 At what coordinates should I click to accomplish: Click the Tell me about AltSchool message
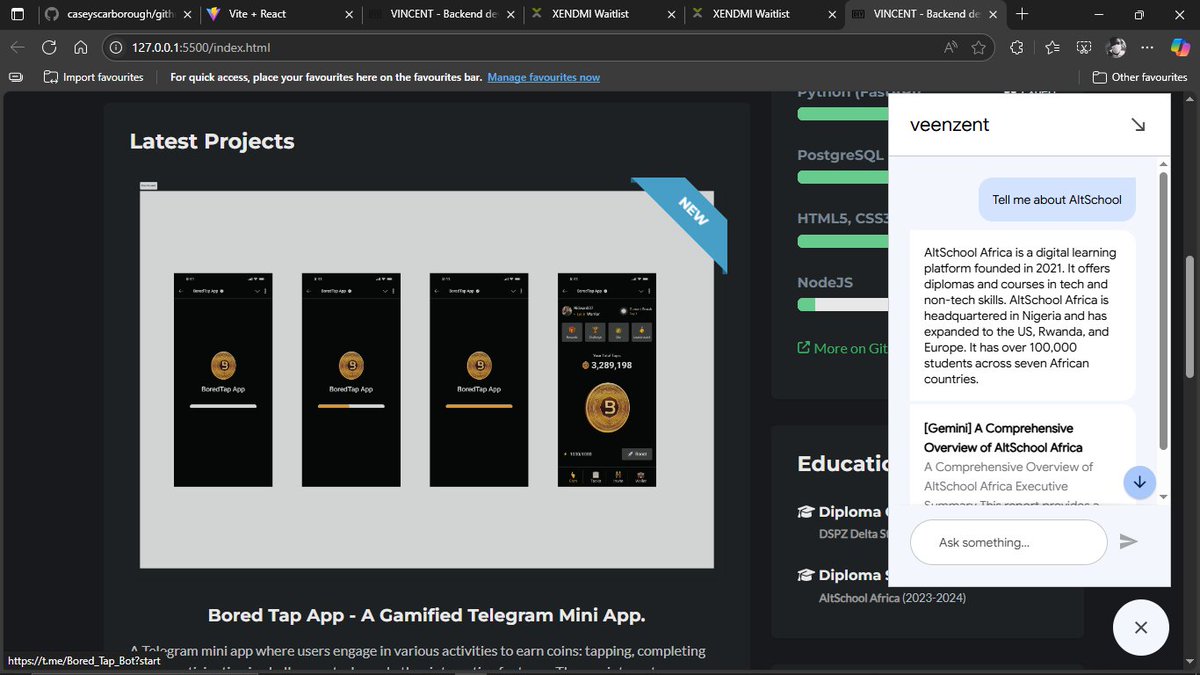pos(1057,199)
